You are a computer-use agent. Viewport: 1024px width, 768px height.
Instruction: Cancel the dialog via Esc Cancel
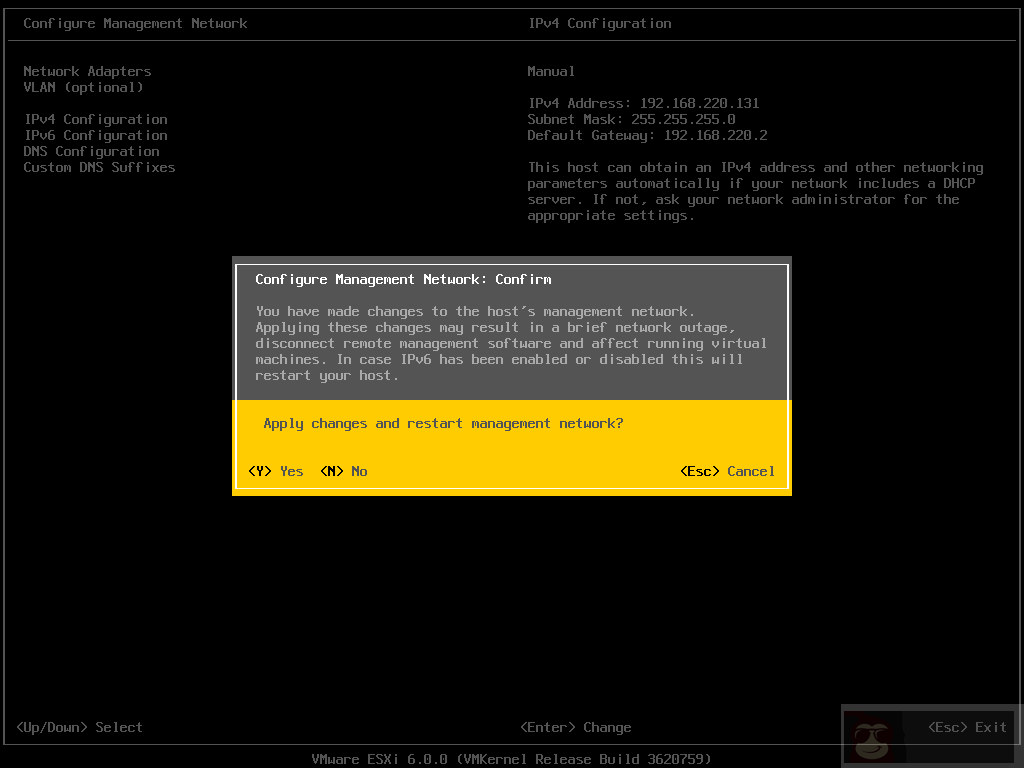(727, 471)
